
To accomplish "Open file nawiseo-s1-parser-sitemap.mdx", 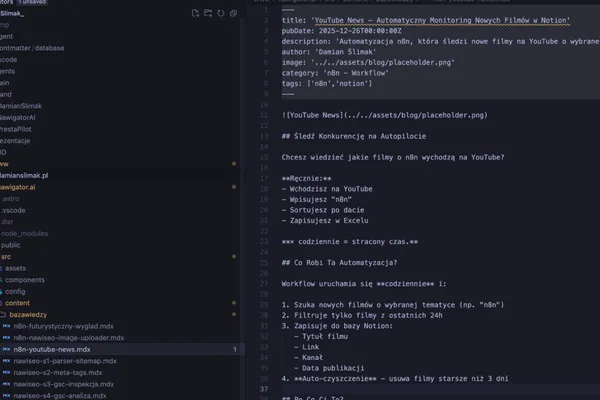I will click(x=65, y=361).
